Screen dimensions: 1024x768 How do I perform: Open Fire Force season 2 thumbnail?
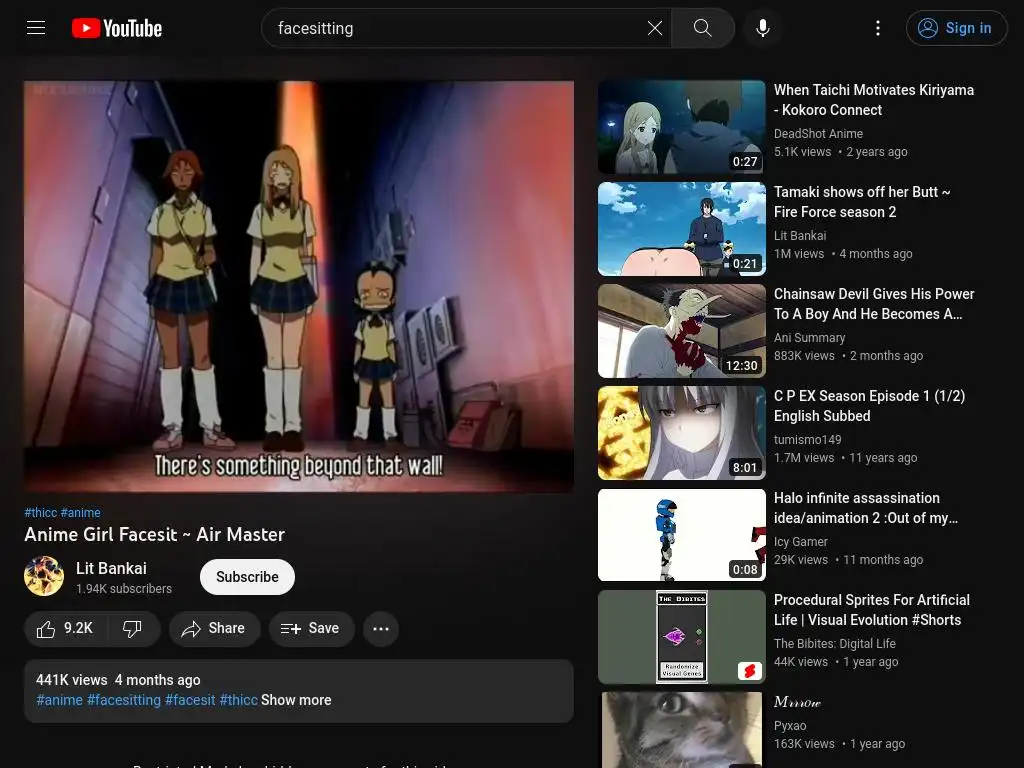coord(682,229)
